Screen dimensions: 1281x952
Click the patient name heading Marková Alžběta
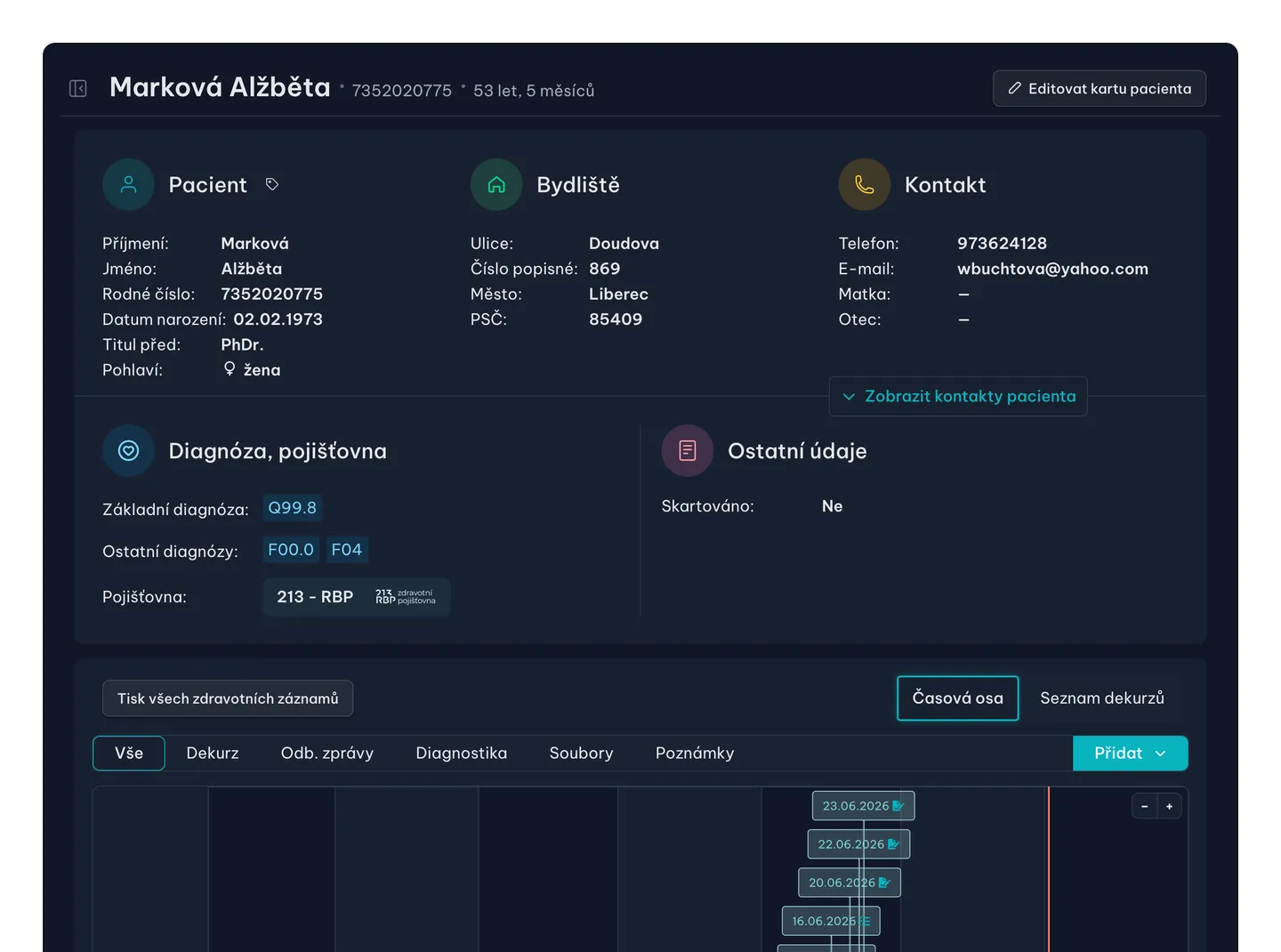point(220,86)
